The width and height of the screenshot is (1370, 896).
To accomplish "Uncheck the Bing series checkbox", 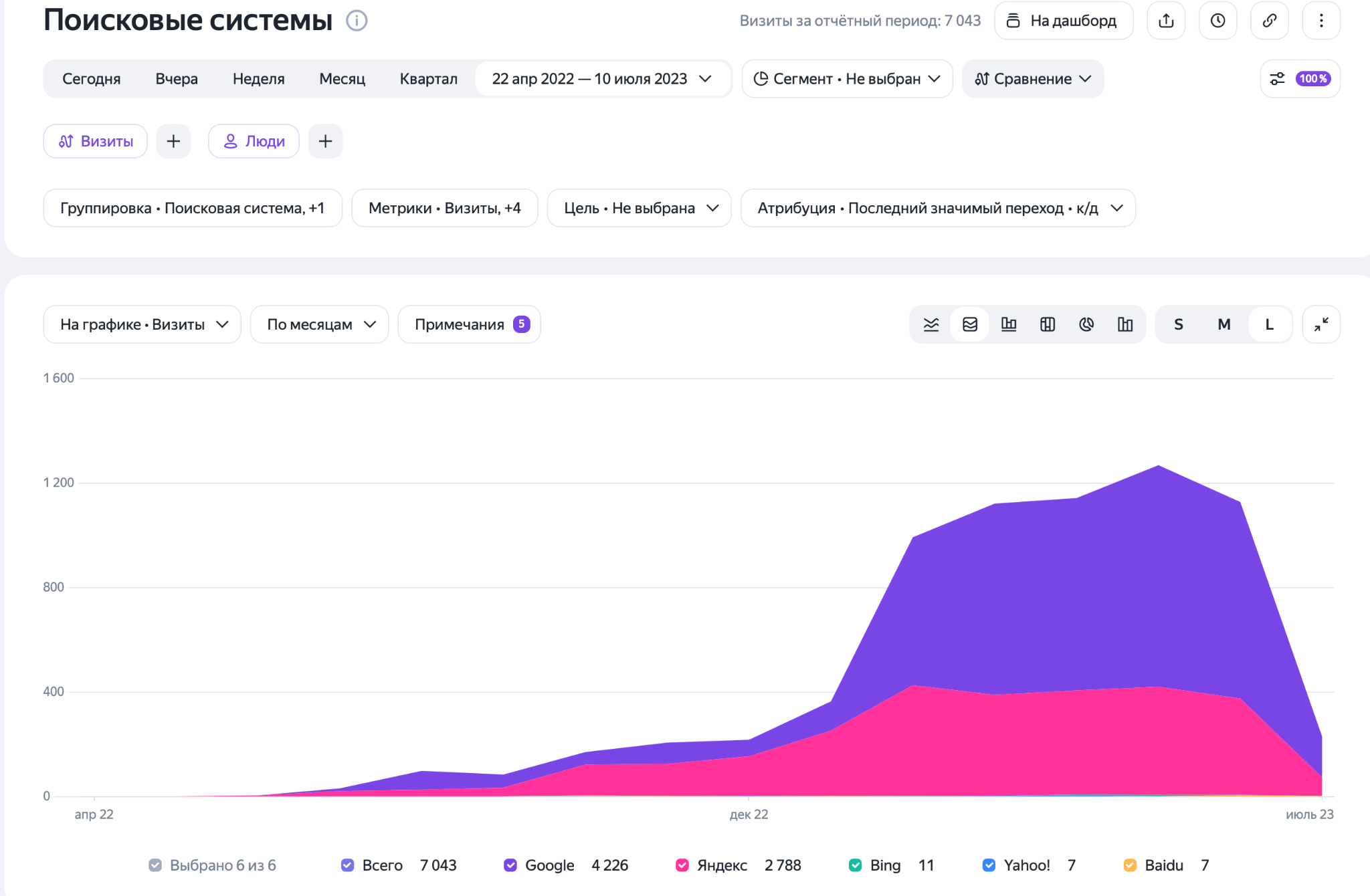I will [x=855, y=865].
